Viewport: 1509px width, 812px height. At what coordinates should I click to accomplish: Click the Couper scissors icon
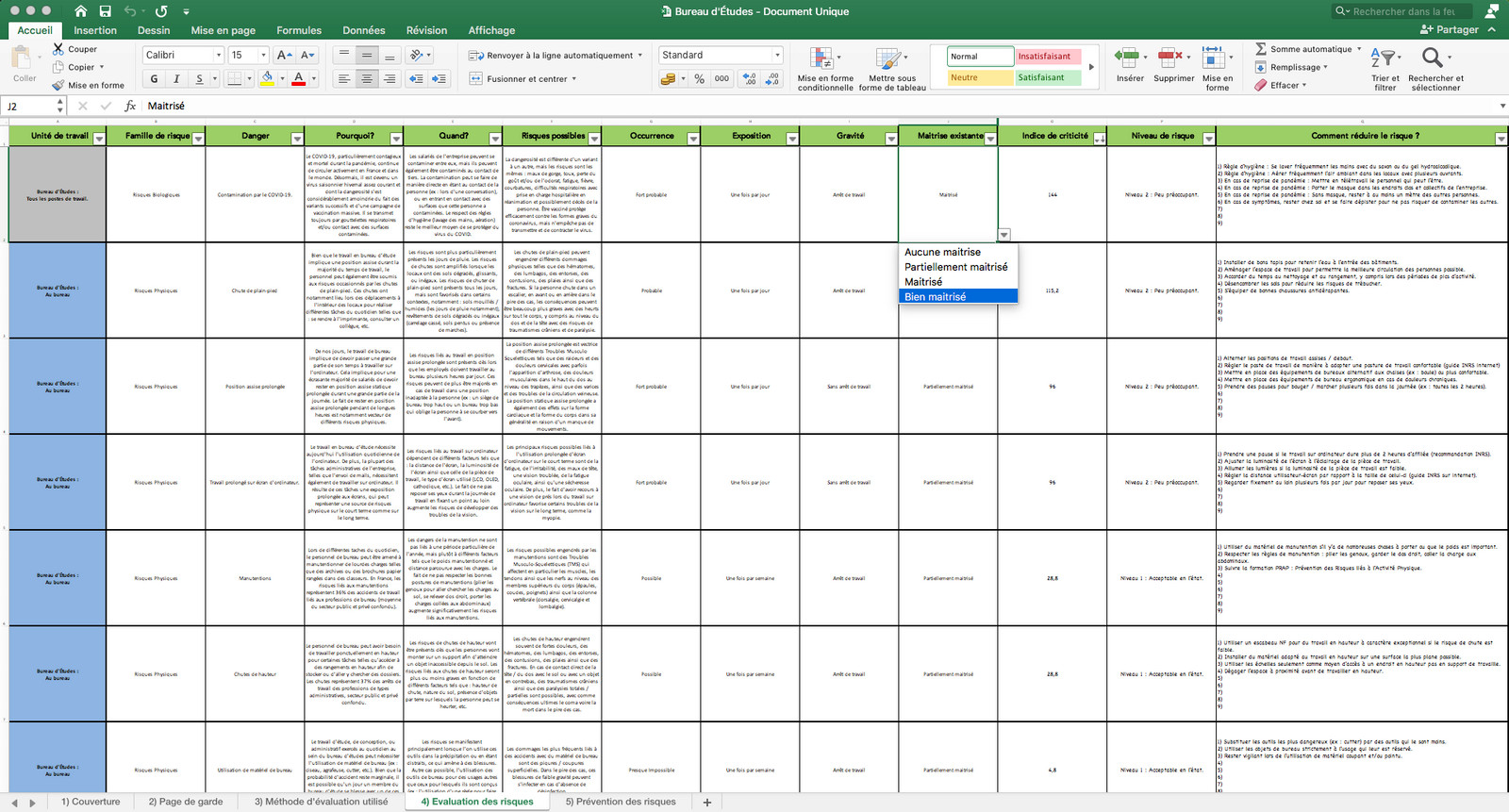(58, 49)
